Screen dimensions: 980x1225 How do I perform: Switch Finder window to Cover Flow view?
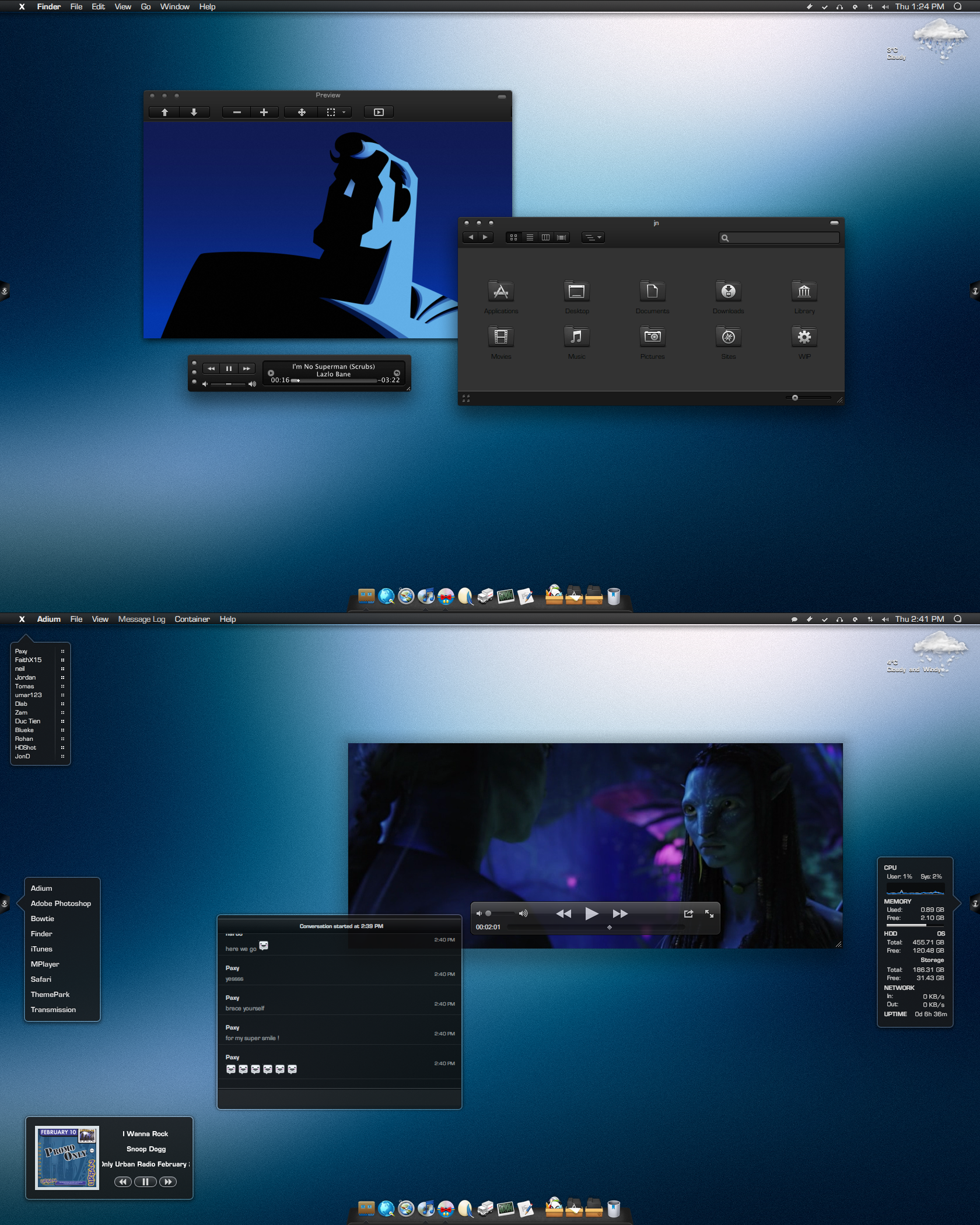pyautogui.click(x=561, y=237)
